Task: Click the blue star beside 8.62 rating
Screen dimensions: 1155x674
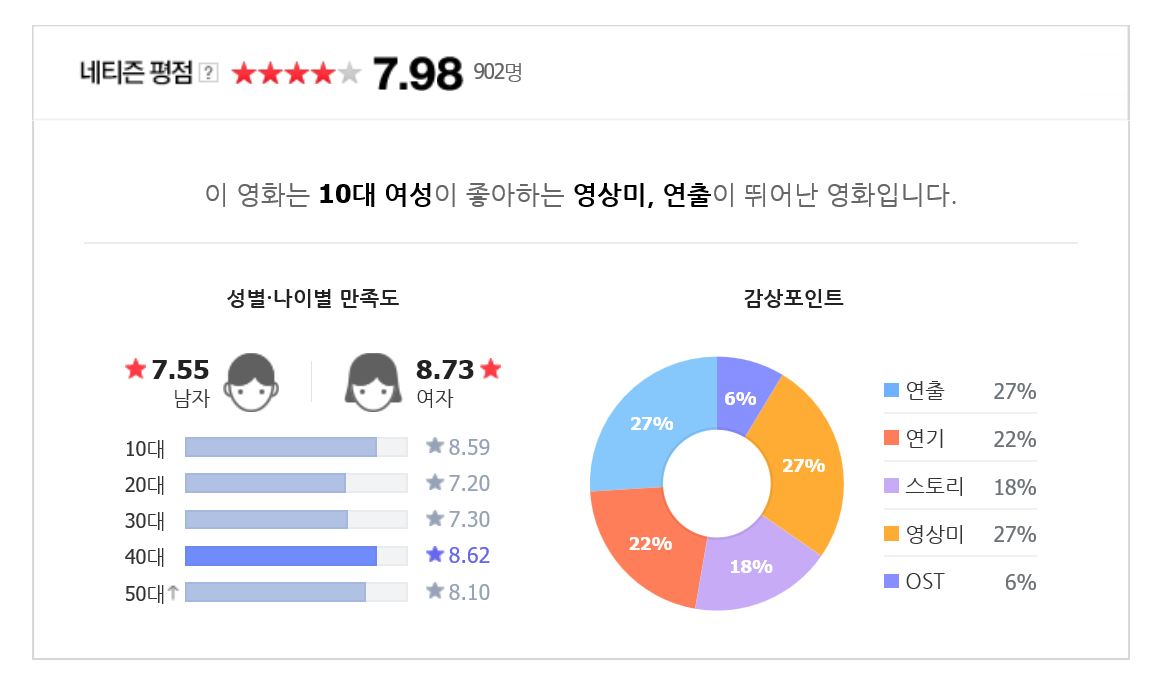Action: [x=435, y=554]
